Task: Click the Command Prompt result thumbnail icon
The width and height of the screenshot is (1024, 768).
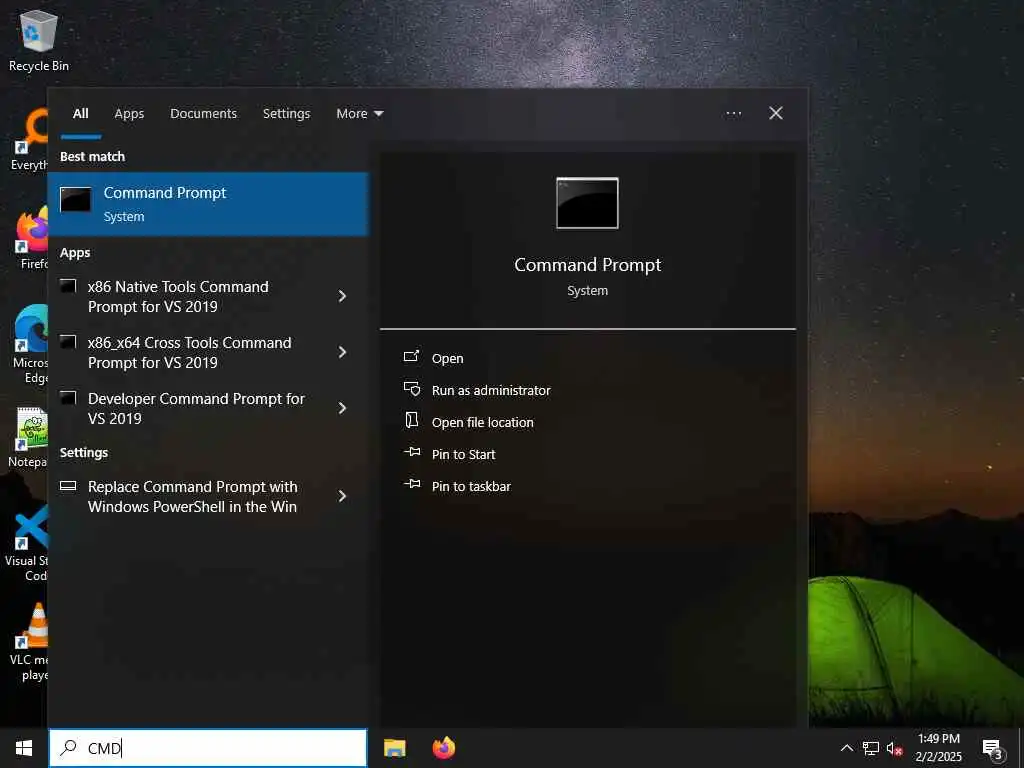Action: tap(75, 200)
